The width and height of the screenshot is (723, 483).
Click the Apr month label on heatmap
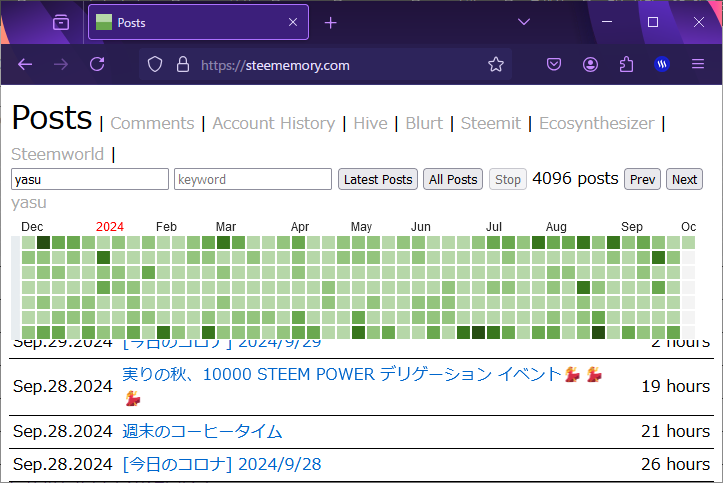pos(300,227)
